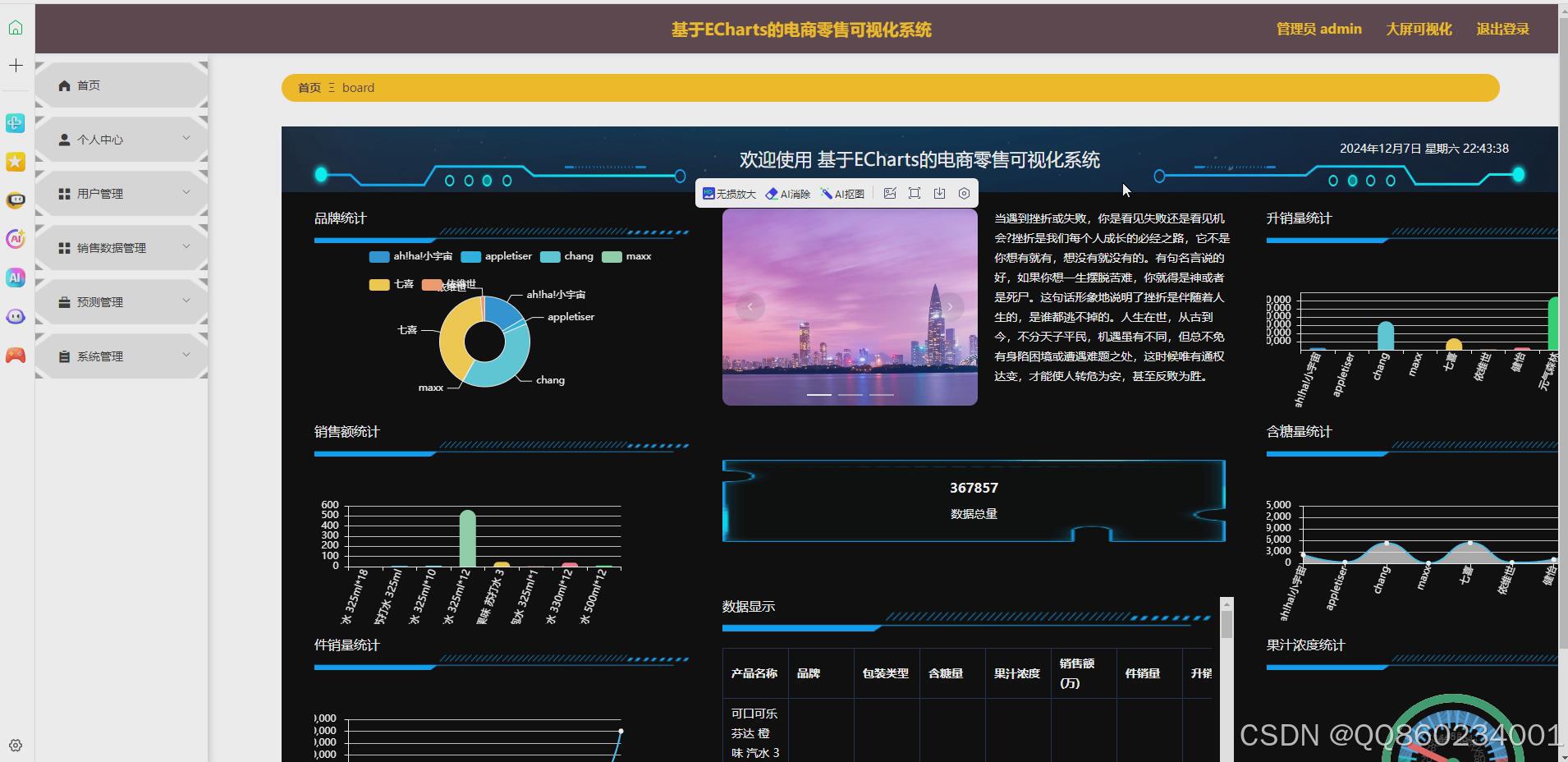Toggle the appletiser legend entry in 品牌统计
Viewport: 1568px width, 762px height.
pyautogui.click(x=497, y=256)
